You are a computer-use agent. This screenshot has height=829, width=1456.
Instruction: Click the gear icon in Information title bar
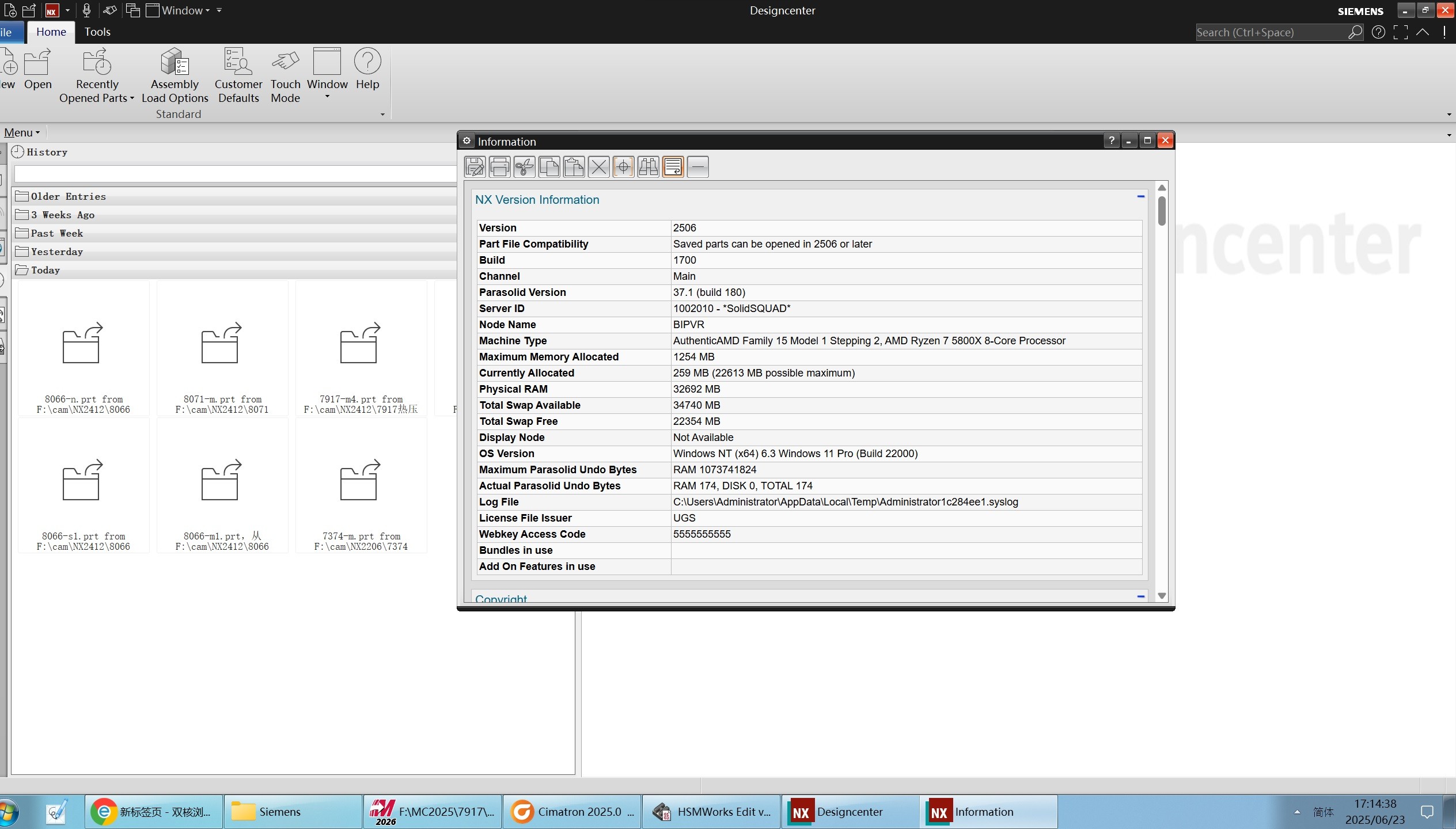467,141
